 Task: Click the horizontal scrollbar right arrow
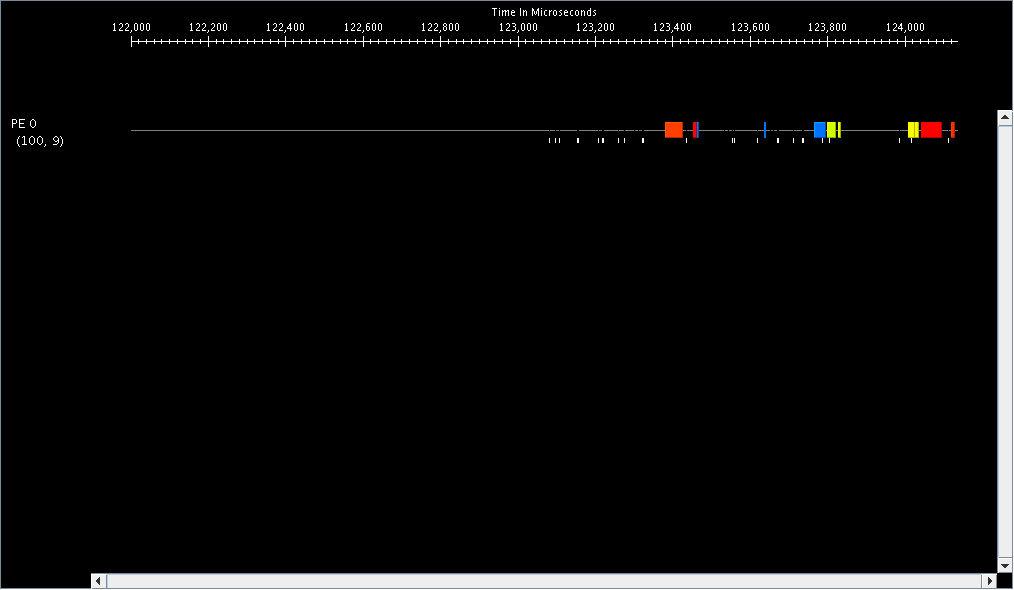[x=990, y=581]
